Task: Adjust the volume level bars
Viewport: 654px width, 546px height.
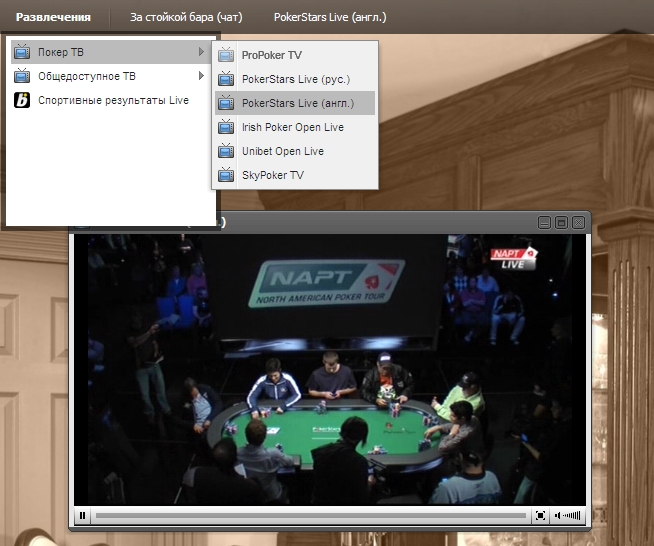Action: (x=571, y=516)
